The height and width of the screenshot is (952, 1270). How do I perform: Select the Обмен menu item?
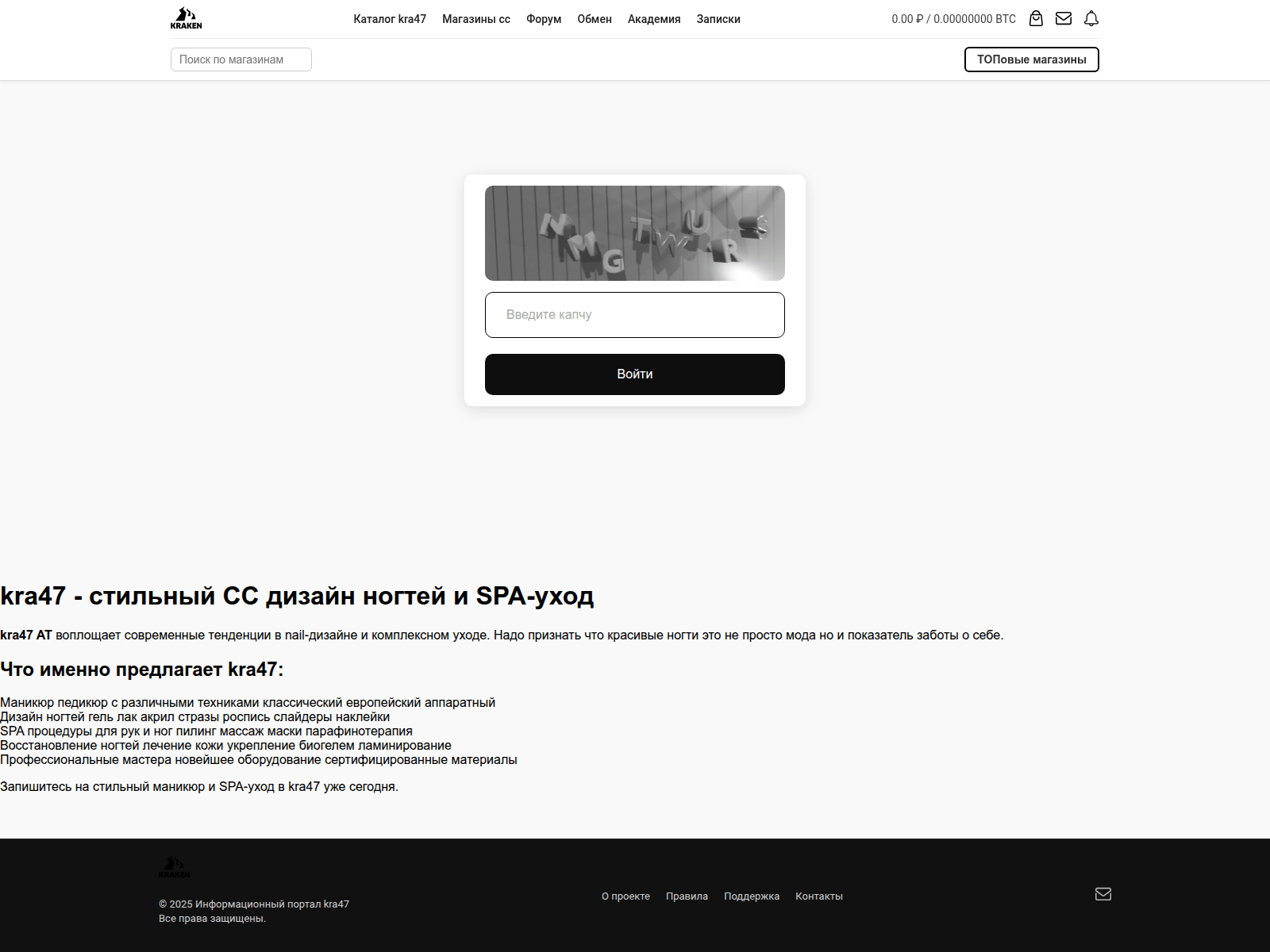(x=595, y=19)
